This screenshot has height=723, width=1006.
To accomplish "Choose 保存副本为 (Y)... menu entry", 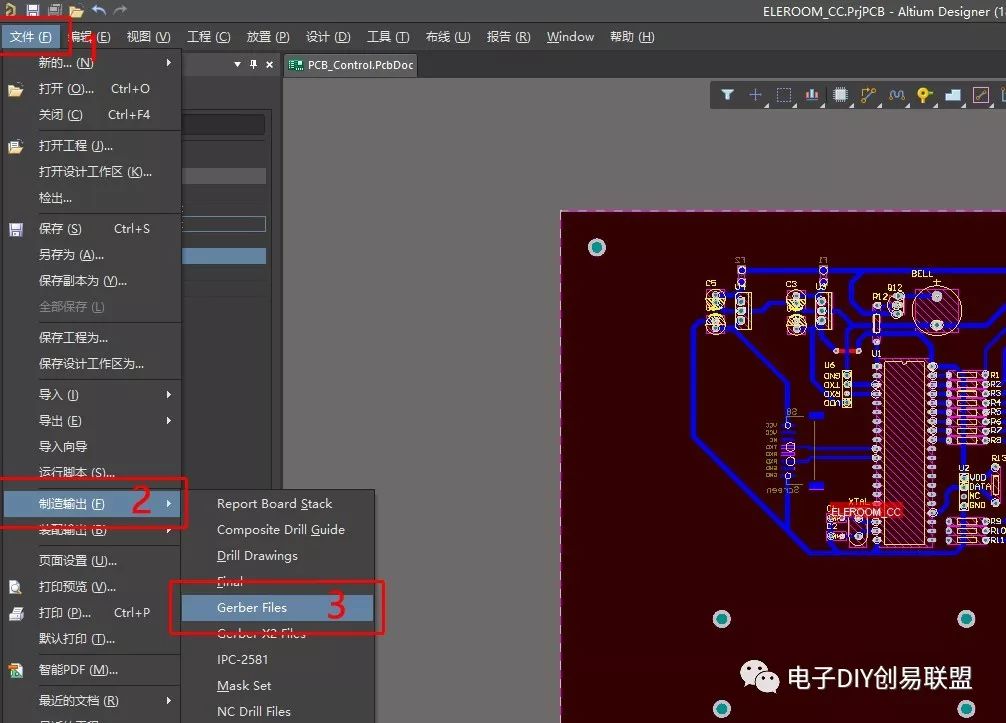I will pos(92,281).
